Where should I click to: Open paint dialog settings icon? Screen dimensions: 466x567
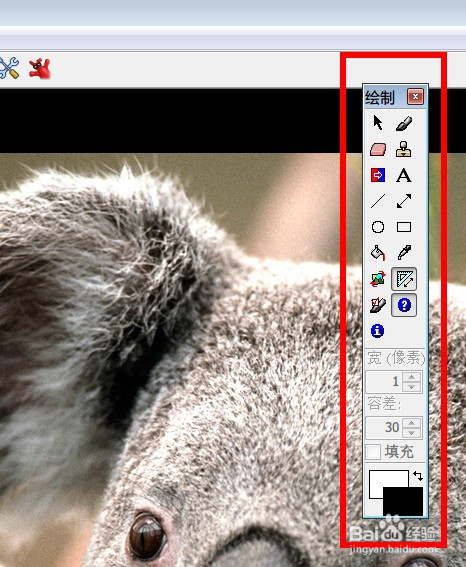(378, 305)
